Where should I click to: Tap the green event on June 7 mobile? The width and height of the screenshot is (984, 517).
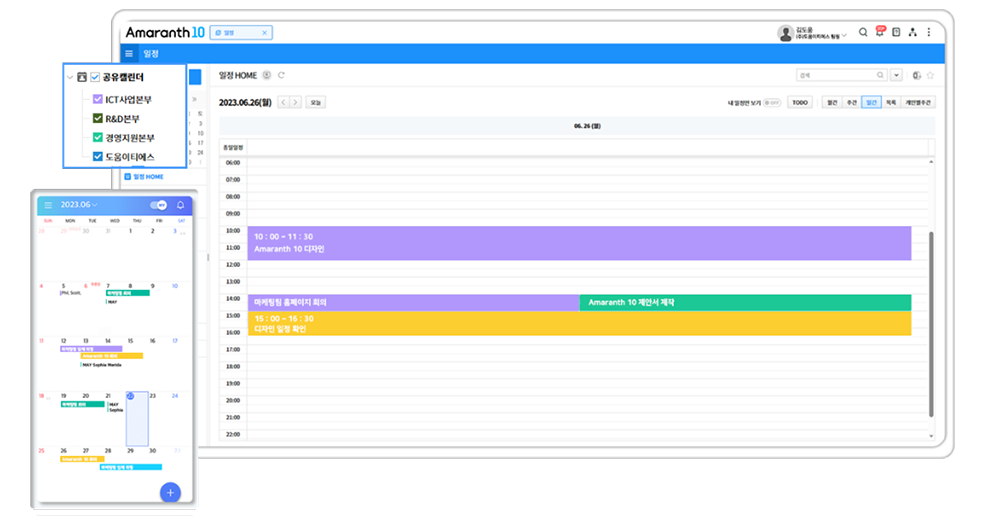tap(127, 293)
